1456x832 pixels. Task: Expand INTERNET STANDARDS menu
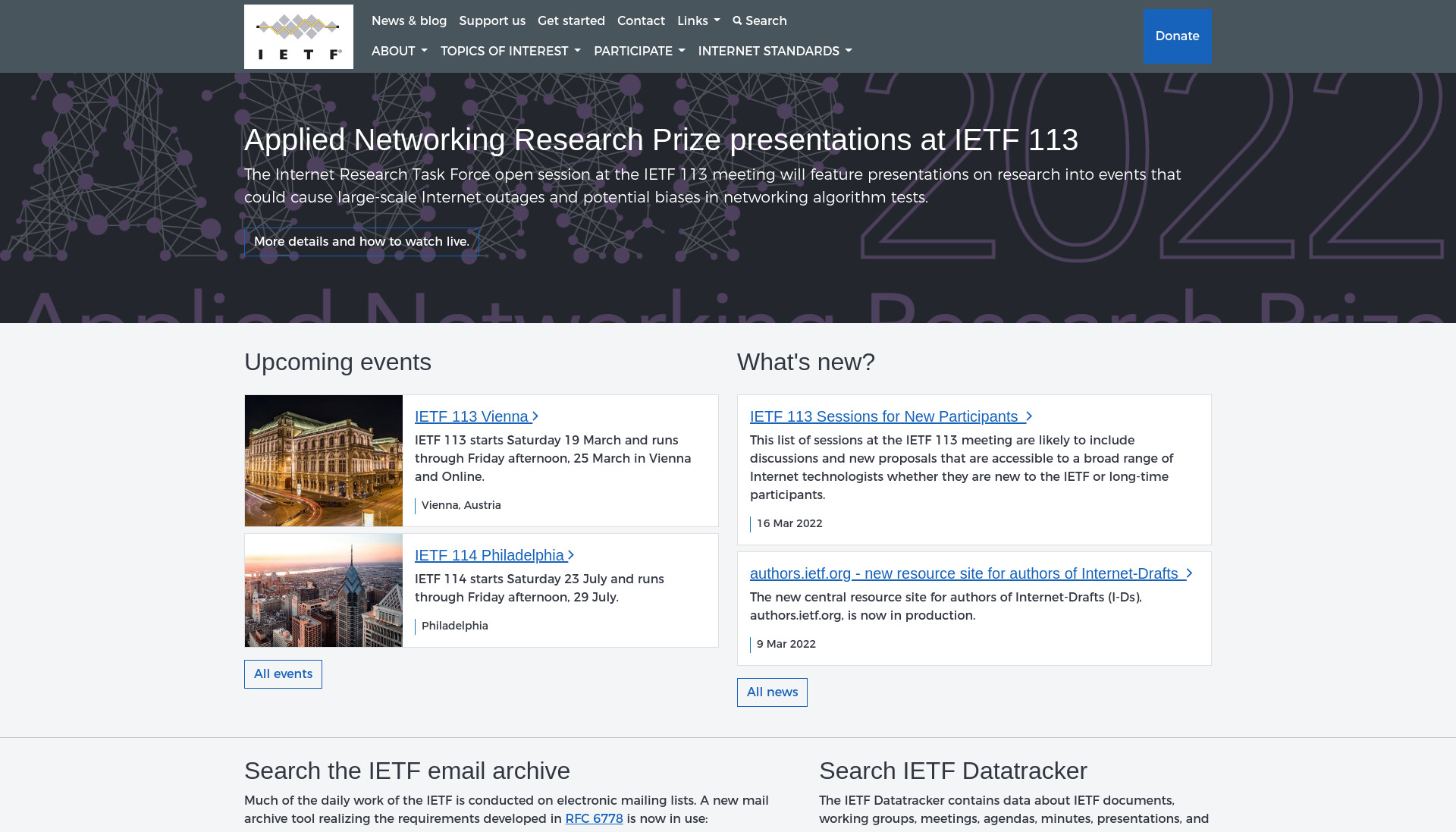tap(775, 51)
